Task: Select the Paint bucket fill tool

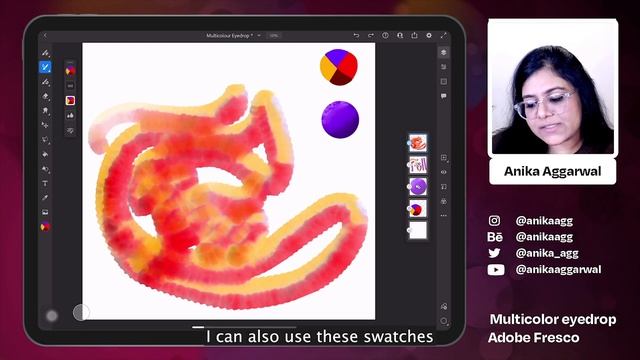Action: tap(45, 154)
